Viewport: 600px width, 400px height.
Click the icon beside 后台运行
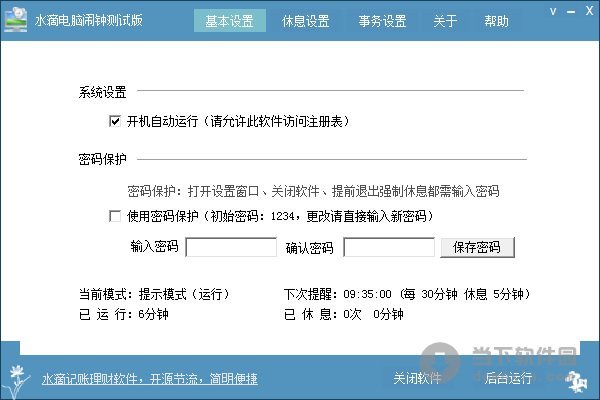pos(577,381)
